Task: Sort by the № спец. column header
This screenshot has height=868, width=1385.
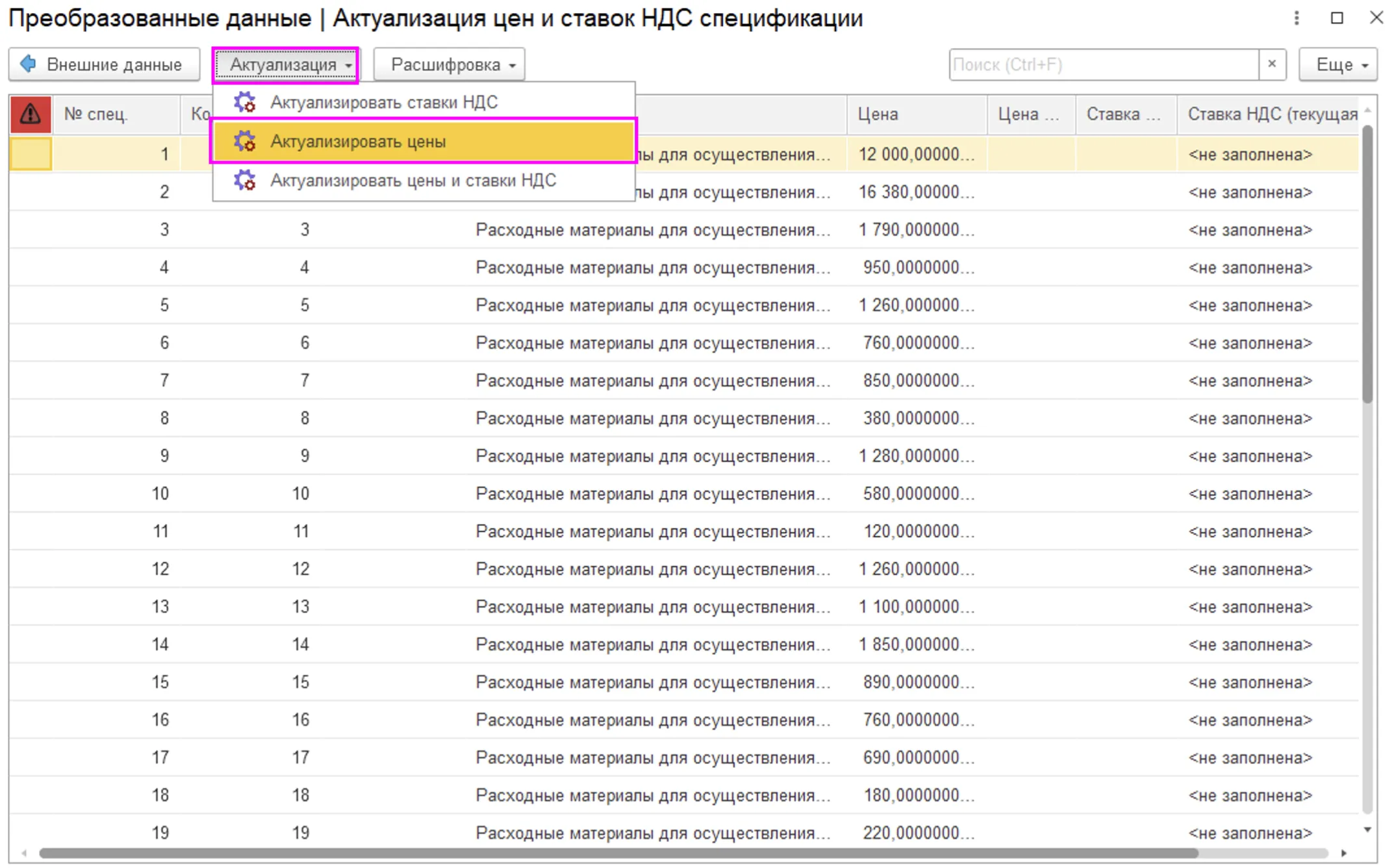Action: 116,114
